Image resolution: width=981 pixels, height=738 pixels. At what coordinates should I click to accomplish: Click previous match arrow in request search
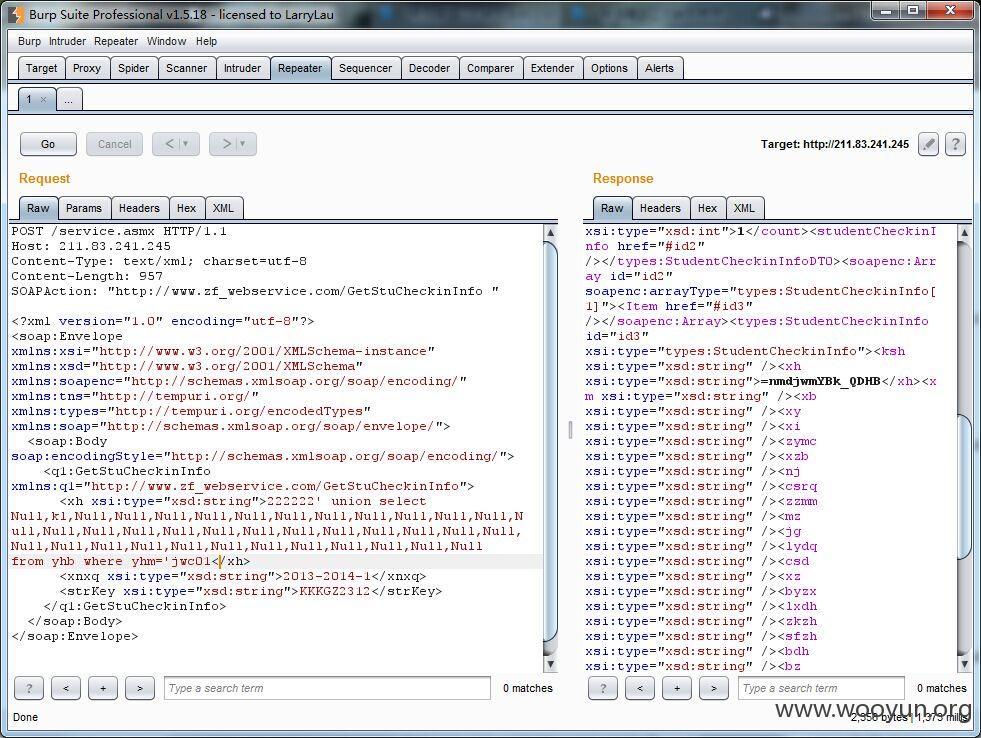[66, 688]
